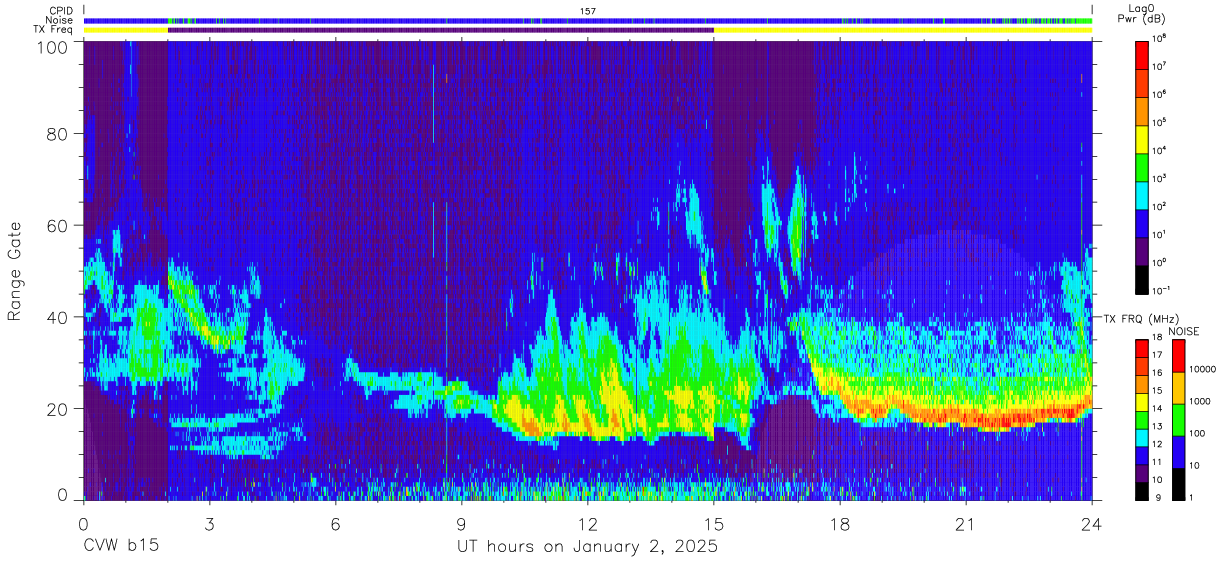Pick the red band of the NOISE colorbar
The image size is (1228, 567).
[x=1179, y=356]
